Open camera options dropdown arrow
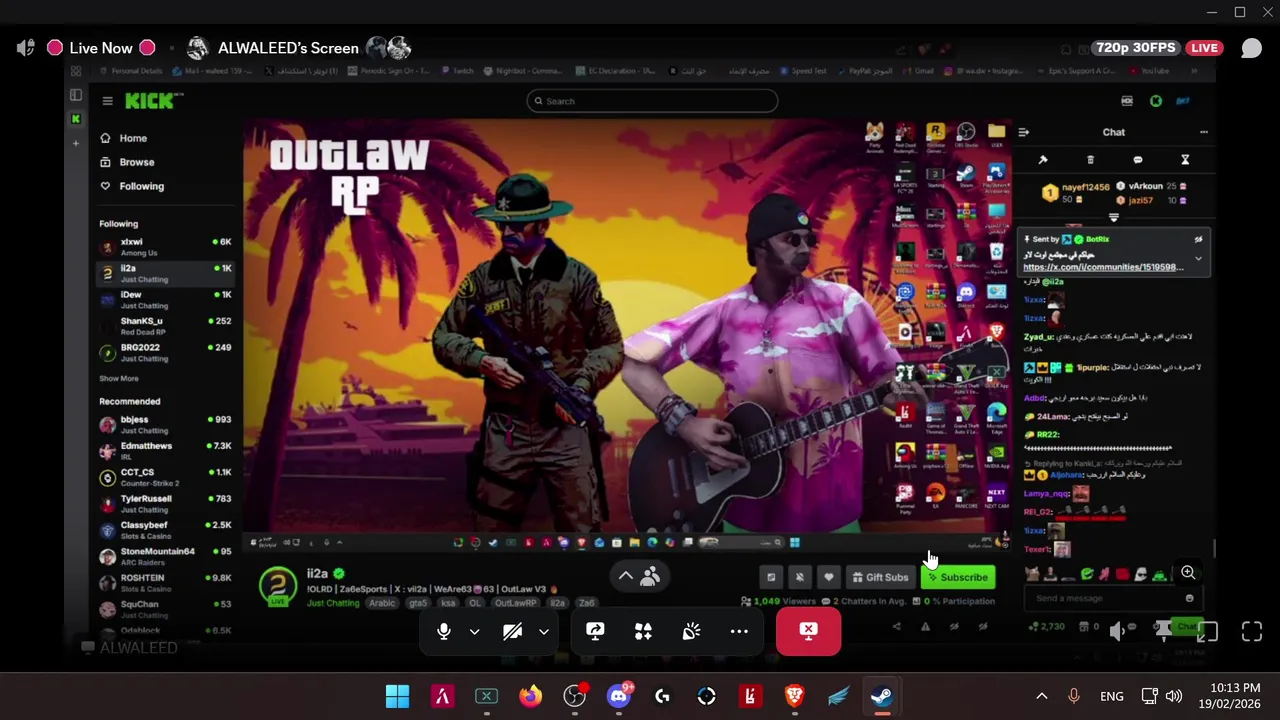This screenshot has height=720, width=1280. coord(543,632)
